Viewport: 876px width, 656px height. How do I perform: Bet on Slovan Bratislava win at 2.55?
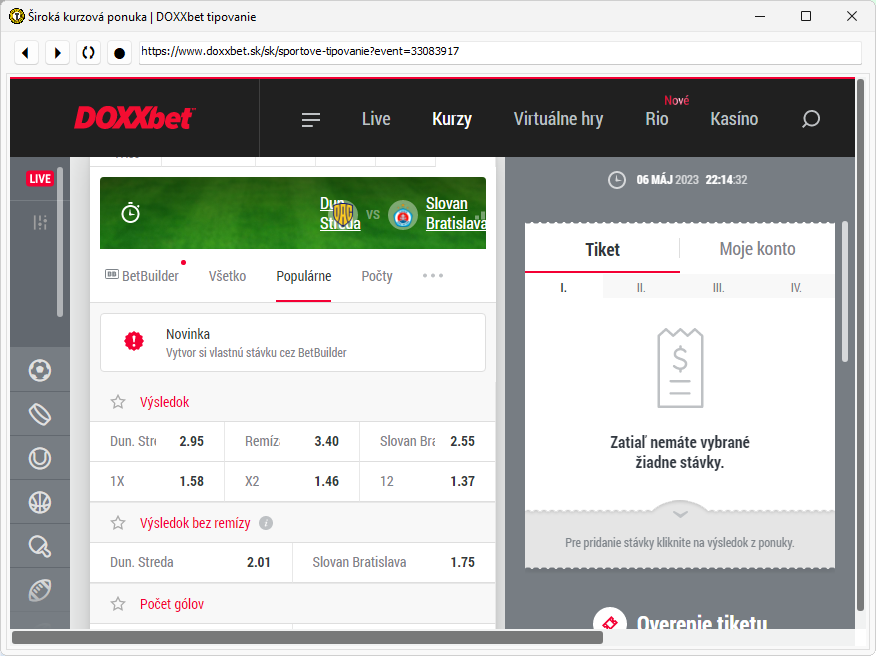427,441
